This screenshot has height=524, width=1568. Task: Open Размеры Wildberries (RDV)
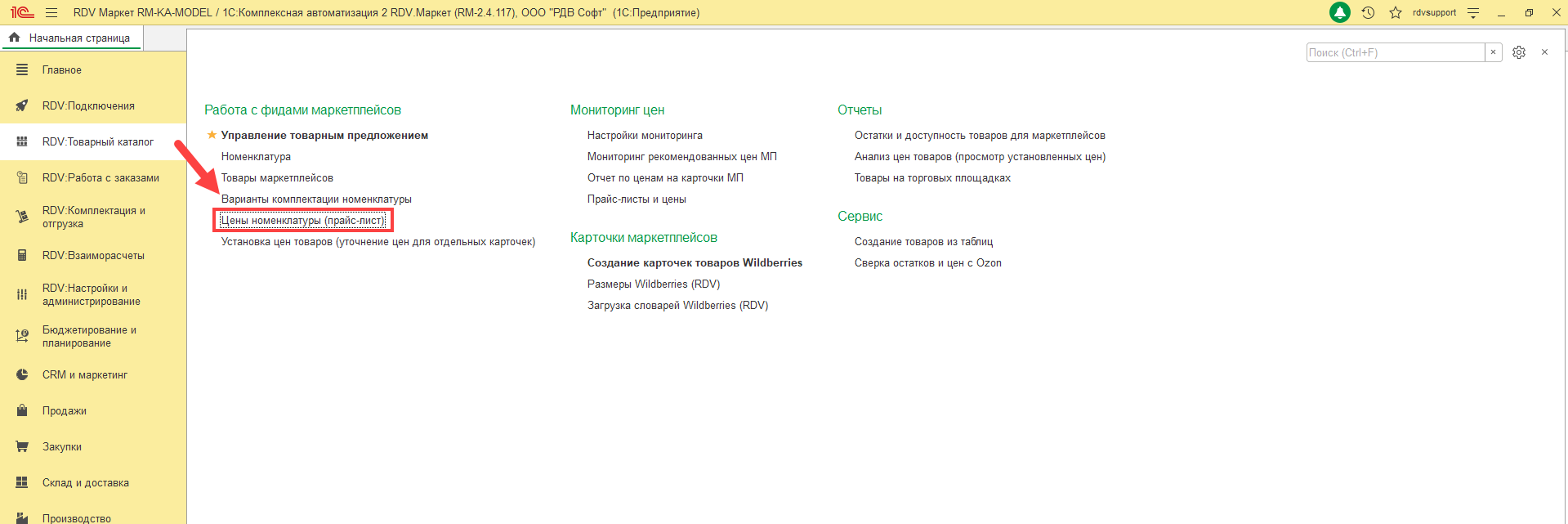pyautogui.click(x=654, y=284)
